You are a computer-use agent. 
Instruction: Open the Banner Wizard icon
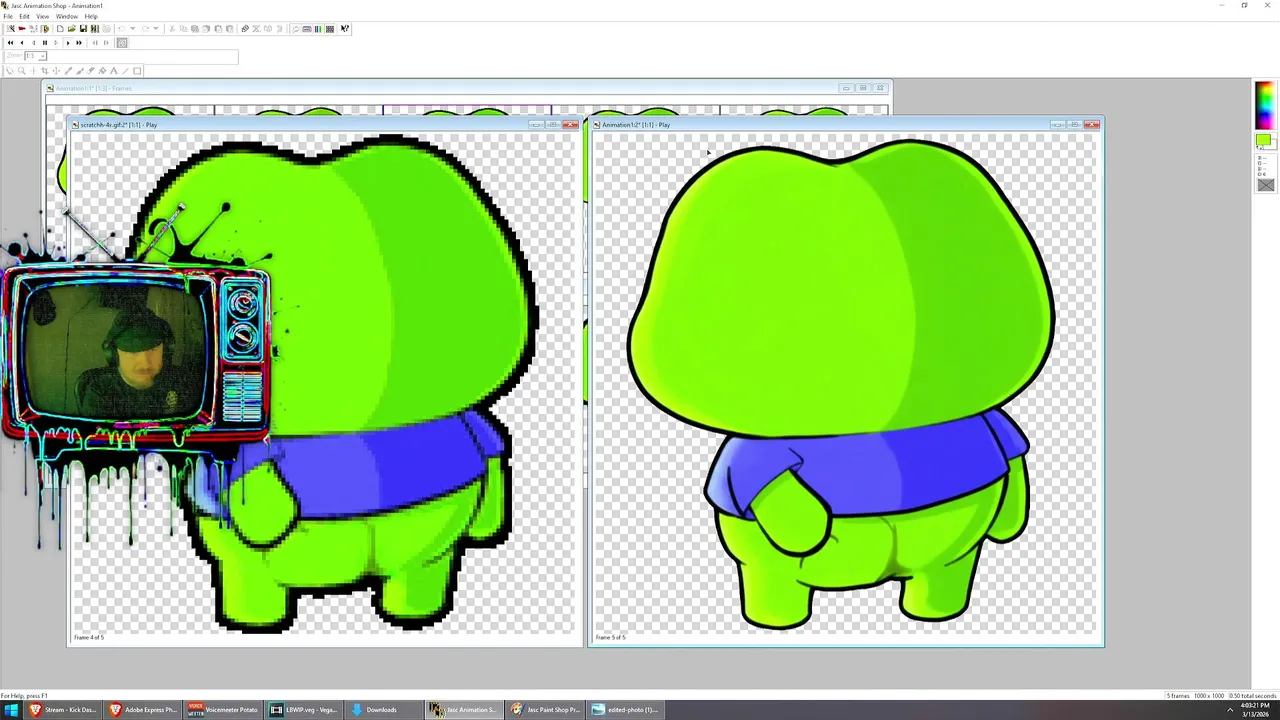[x=22, y=29]
